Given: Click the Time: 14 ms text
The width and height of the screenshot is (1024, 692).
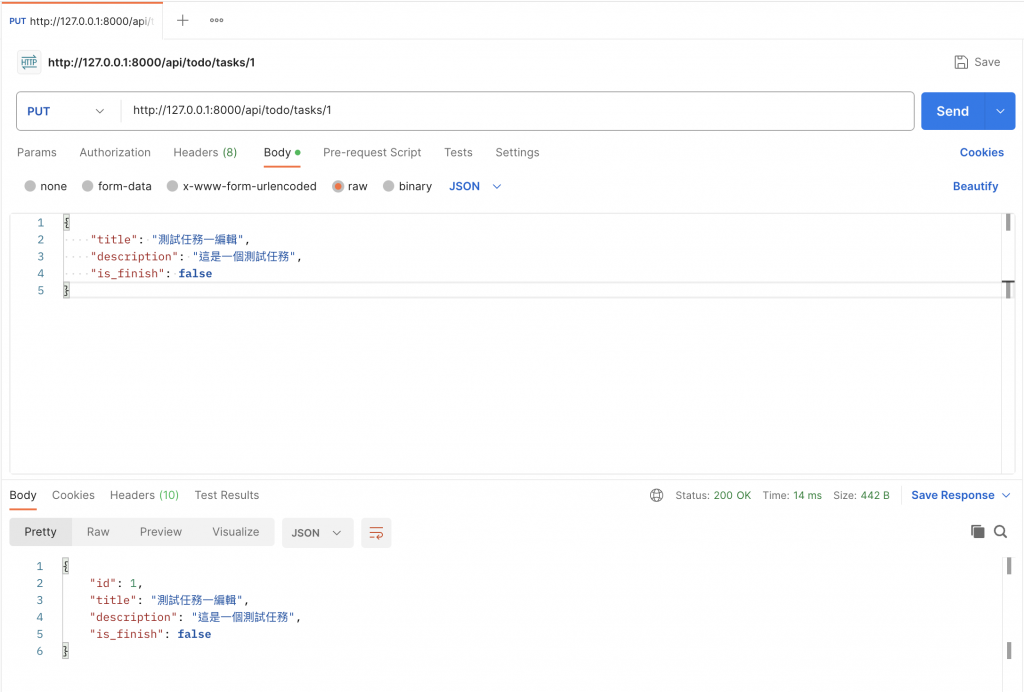Looking at the screenshot, I should tap(792, 495).
